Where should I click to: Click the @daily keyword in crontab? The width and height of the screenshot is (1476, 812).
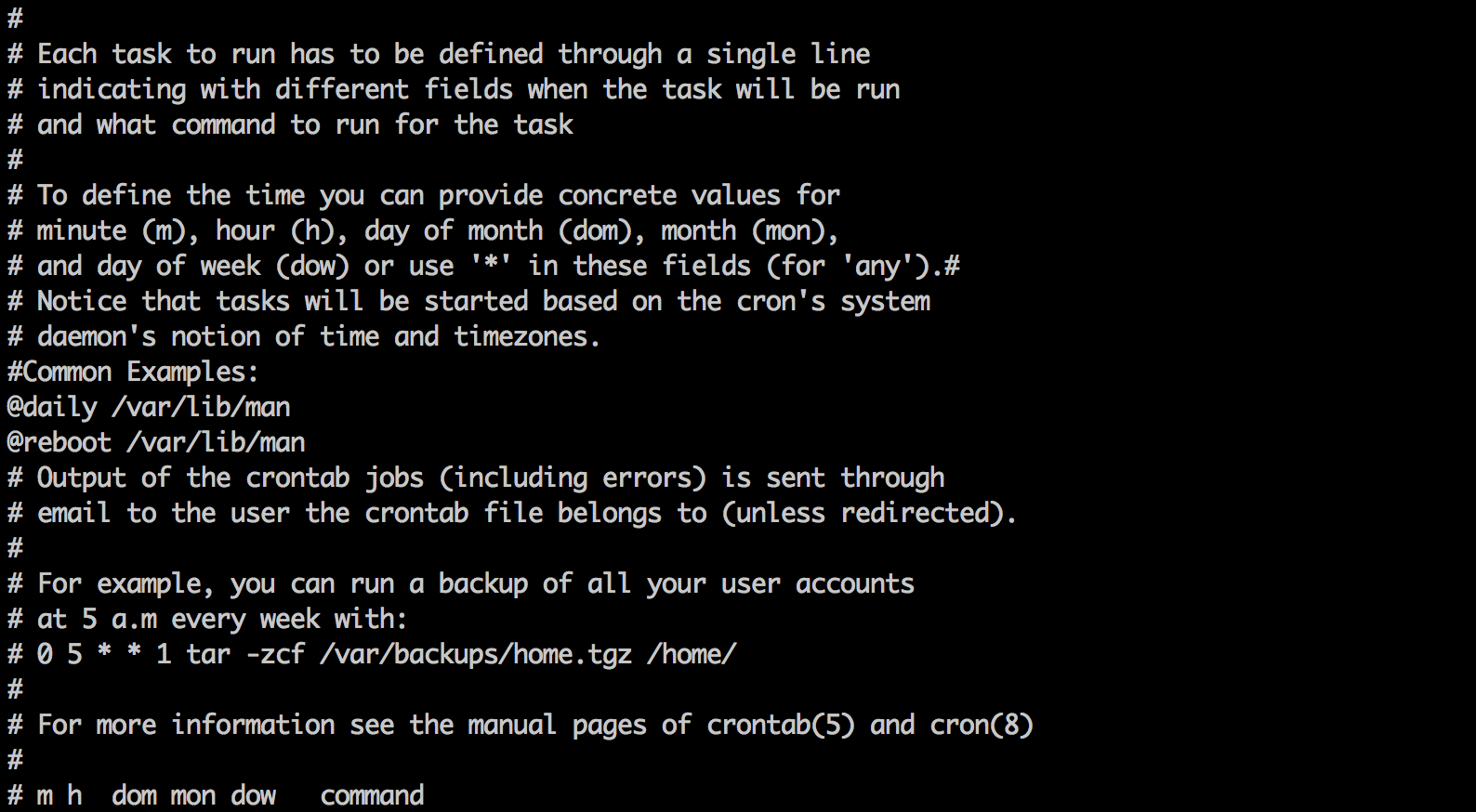(x=52, y=408)
